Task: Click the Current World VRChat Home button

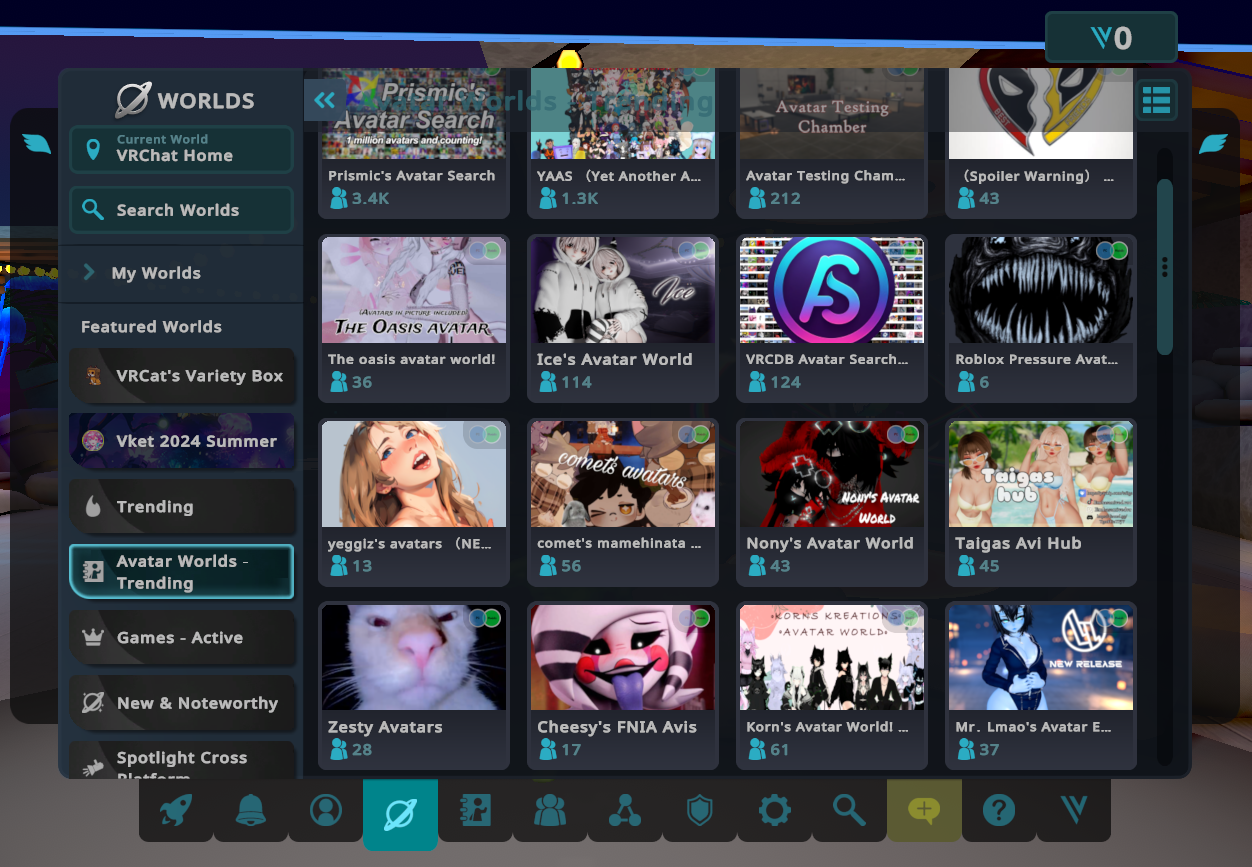Action: click(181, 149)
